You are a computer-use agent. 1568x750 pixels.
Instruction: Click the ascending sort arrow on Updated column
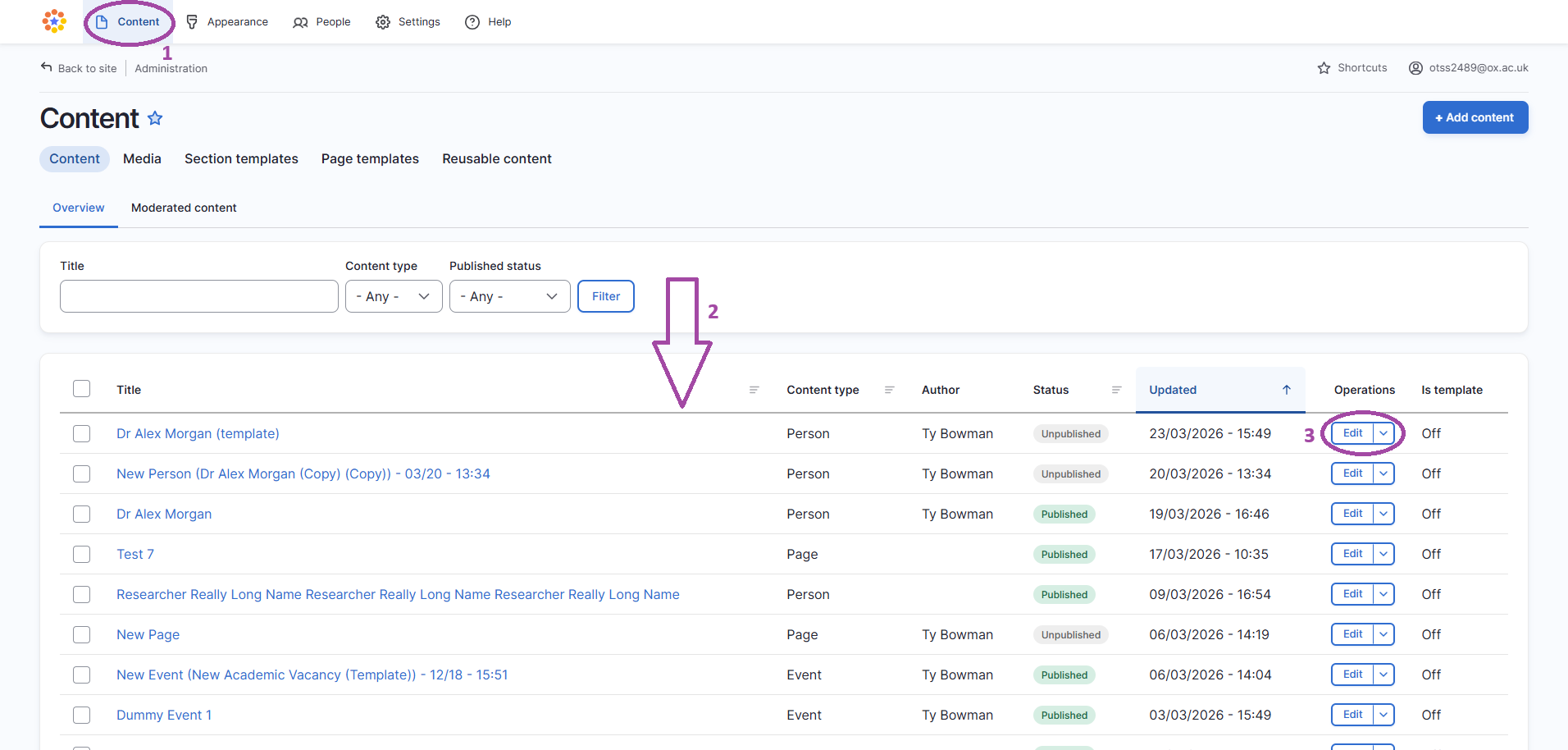tap(1286, 390)
